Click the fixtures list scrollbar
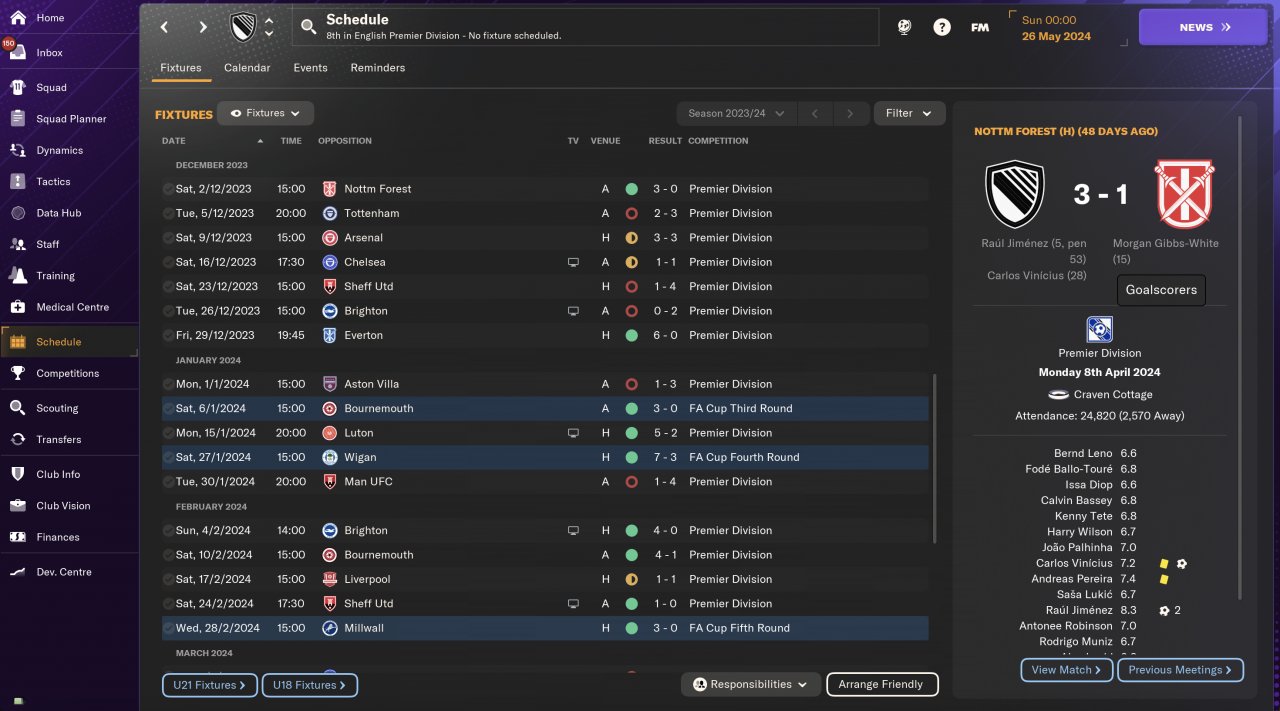1280x711 pixels. 935,458
